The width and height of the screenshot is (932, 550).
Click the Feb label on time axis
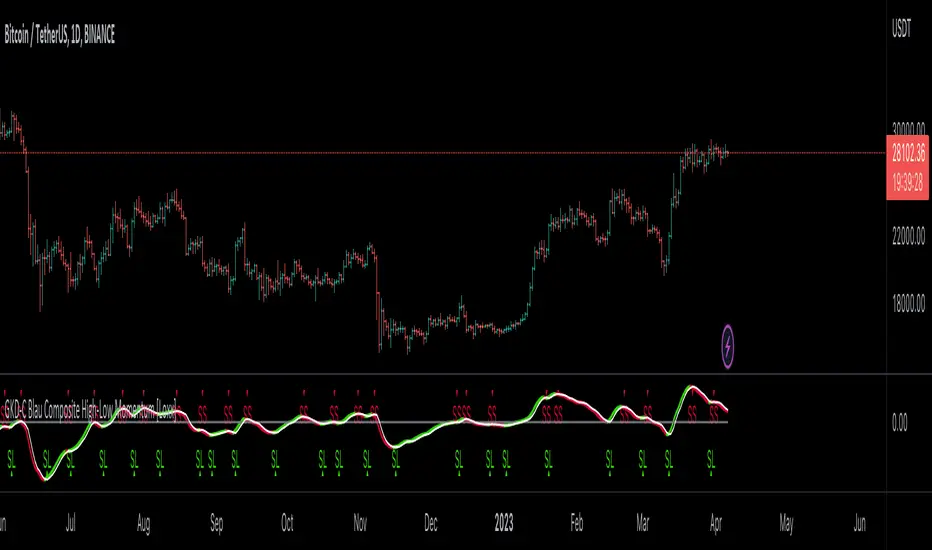point(577,523)
